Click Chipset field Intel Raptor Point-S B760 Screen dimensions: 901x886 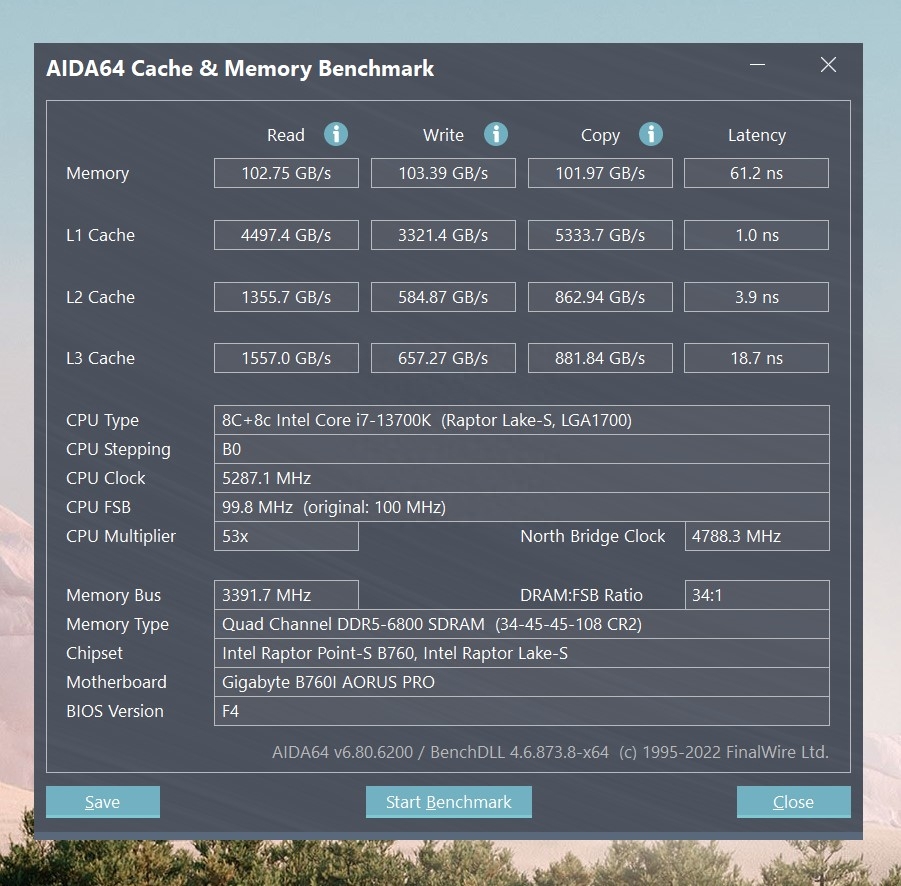pos(522,653)
